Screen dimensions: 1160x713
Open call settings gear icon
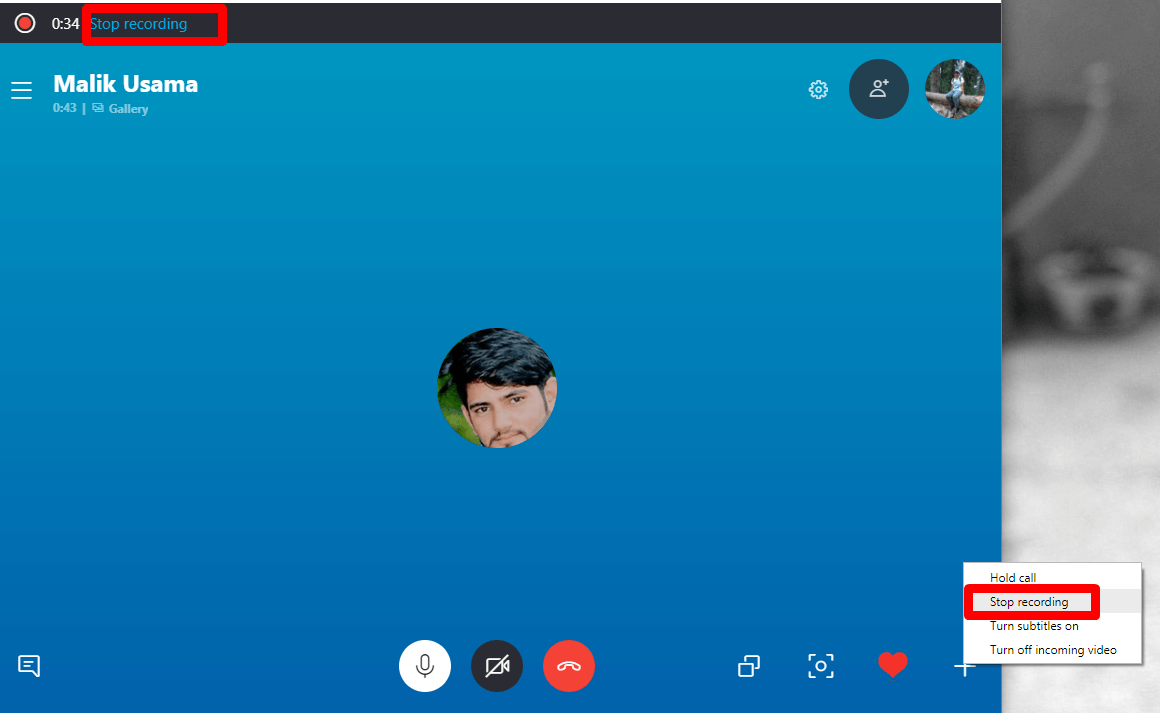point(818,89)
